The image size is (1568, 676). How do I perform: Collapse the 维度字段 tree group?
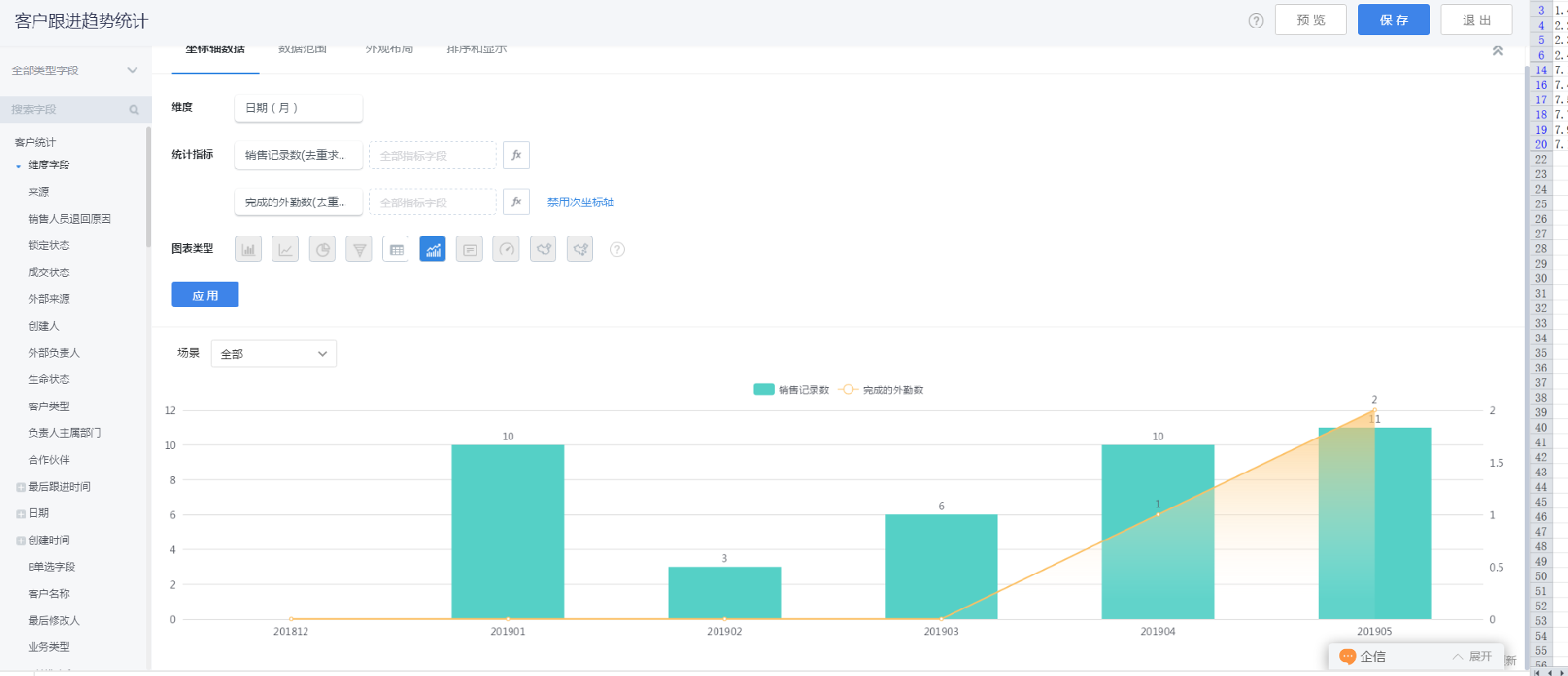[x=19, y=166]
